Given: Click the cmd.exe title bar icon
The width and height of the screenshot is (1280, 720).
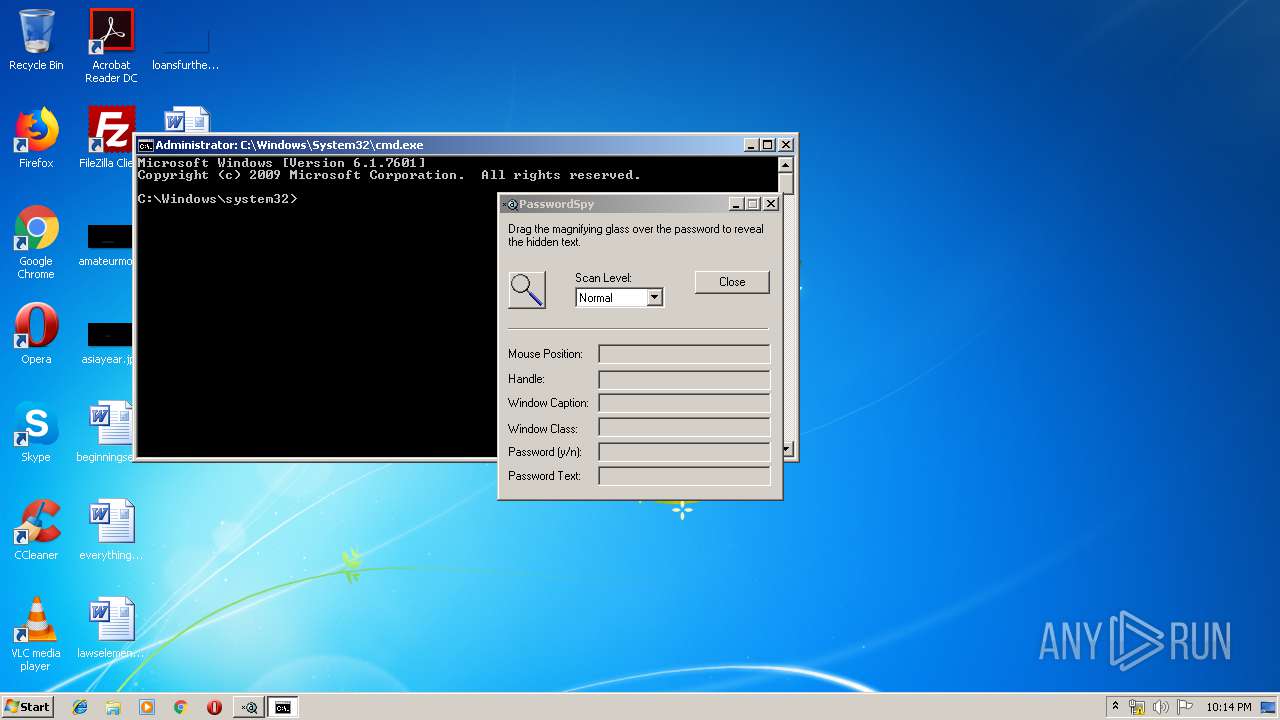Looking at the screenshot, I should coord(145,145).
